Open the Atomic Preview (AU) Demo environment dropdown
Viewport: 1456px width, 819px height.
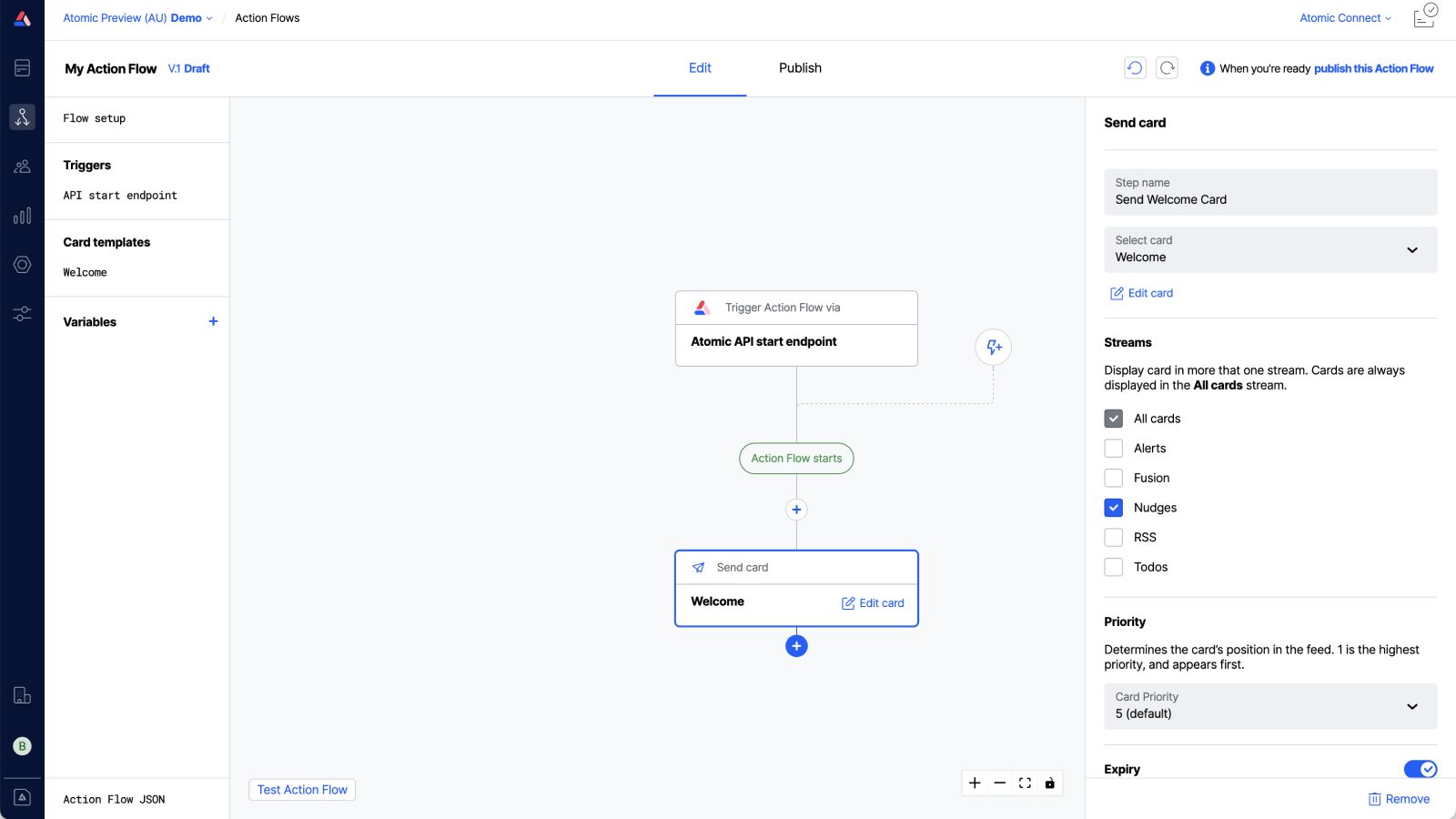click(137, 18)
